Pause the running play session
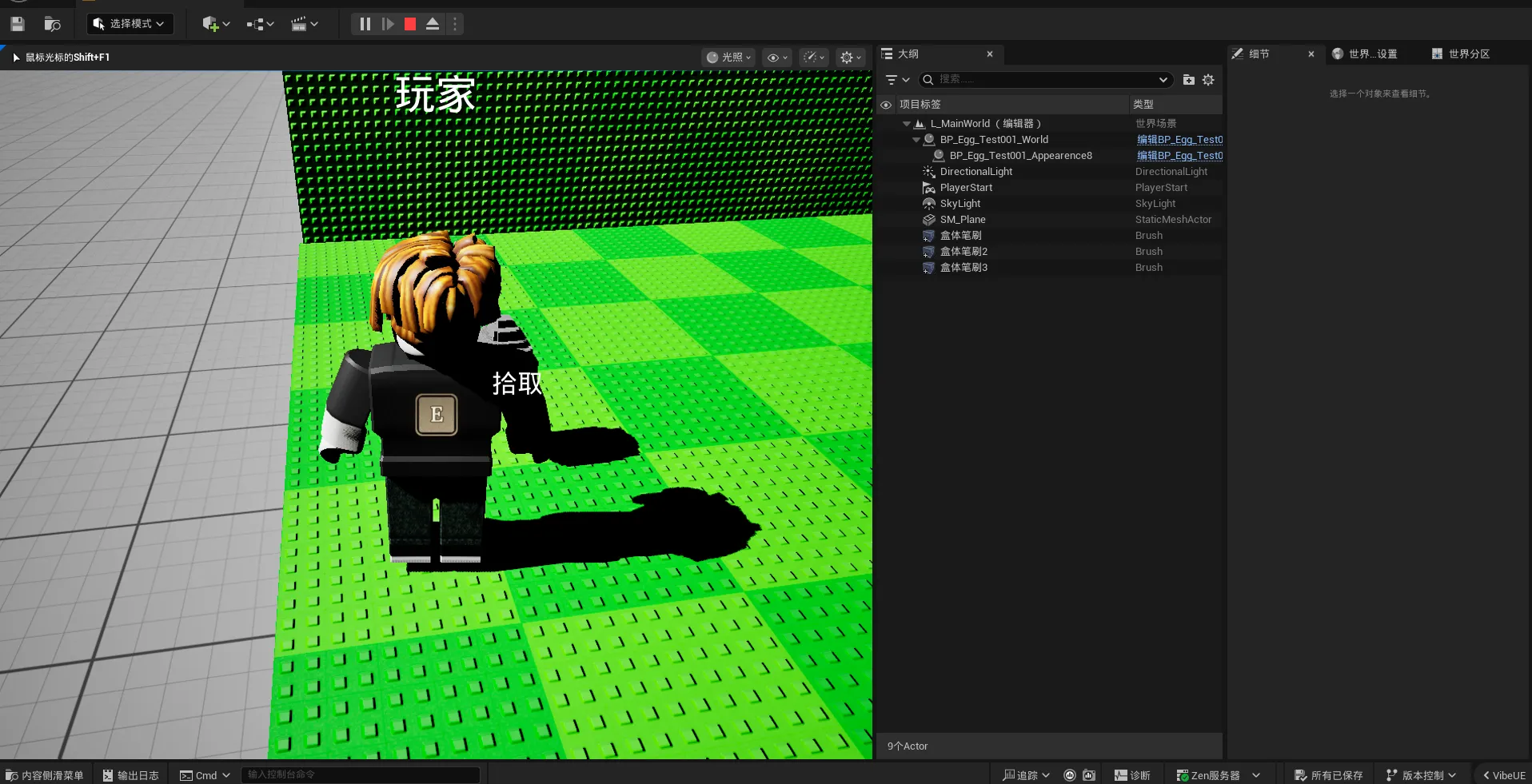 (365, 24)
